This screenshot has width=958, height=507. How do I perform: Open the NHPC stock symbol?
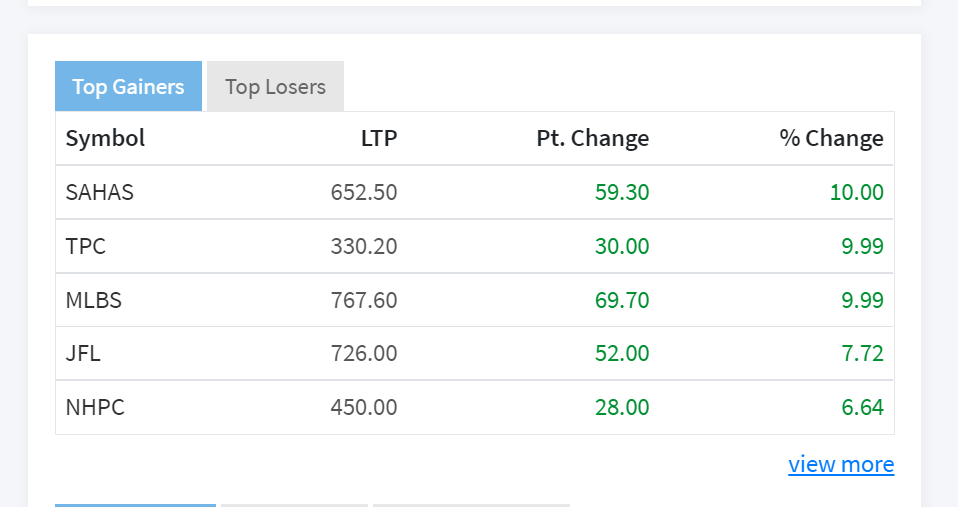(x=95, y=407)
